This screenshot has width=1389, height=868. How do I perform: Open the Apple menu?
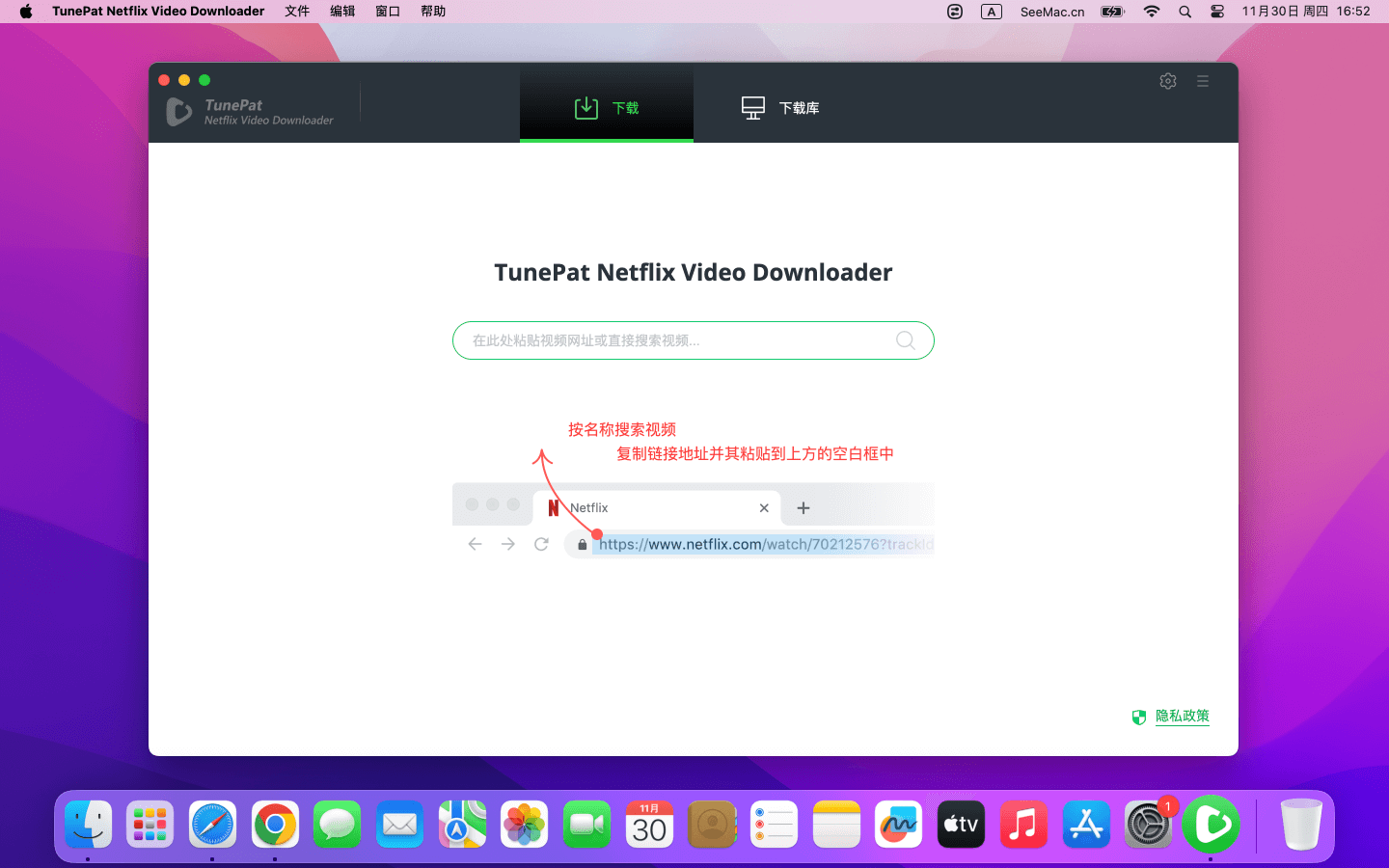pyautogui.click(x=26, y=12)
